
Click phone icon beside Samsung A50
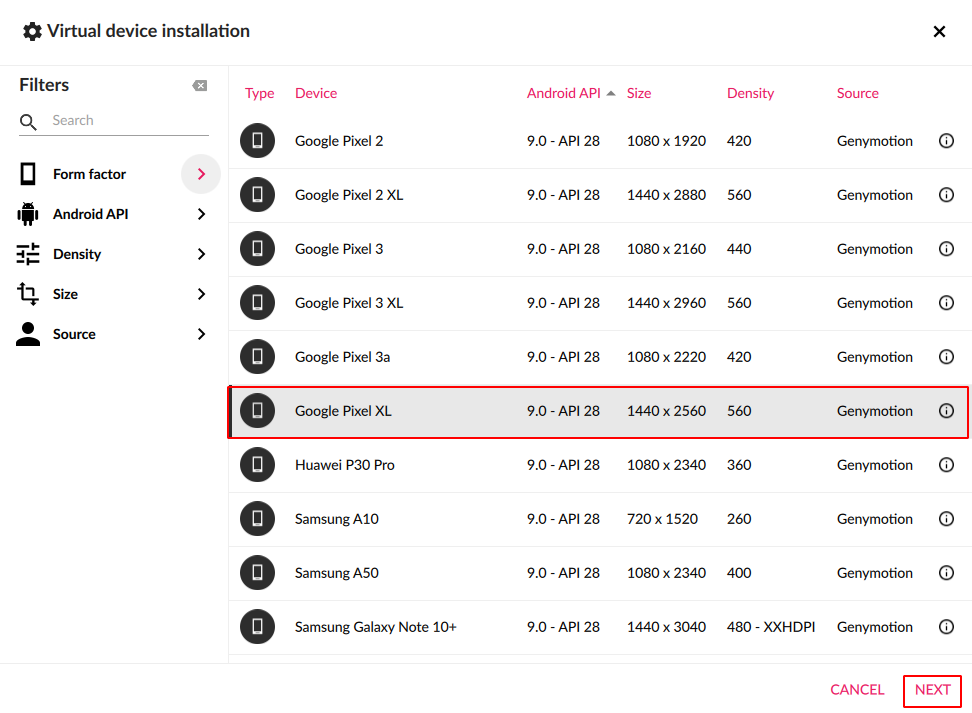257,572
